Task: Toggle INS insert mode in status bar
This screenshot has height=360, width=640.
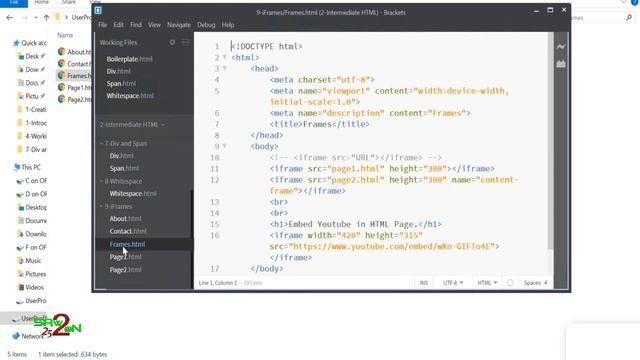Action: tap(424, 282)
